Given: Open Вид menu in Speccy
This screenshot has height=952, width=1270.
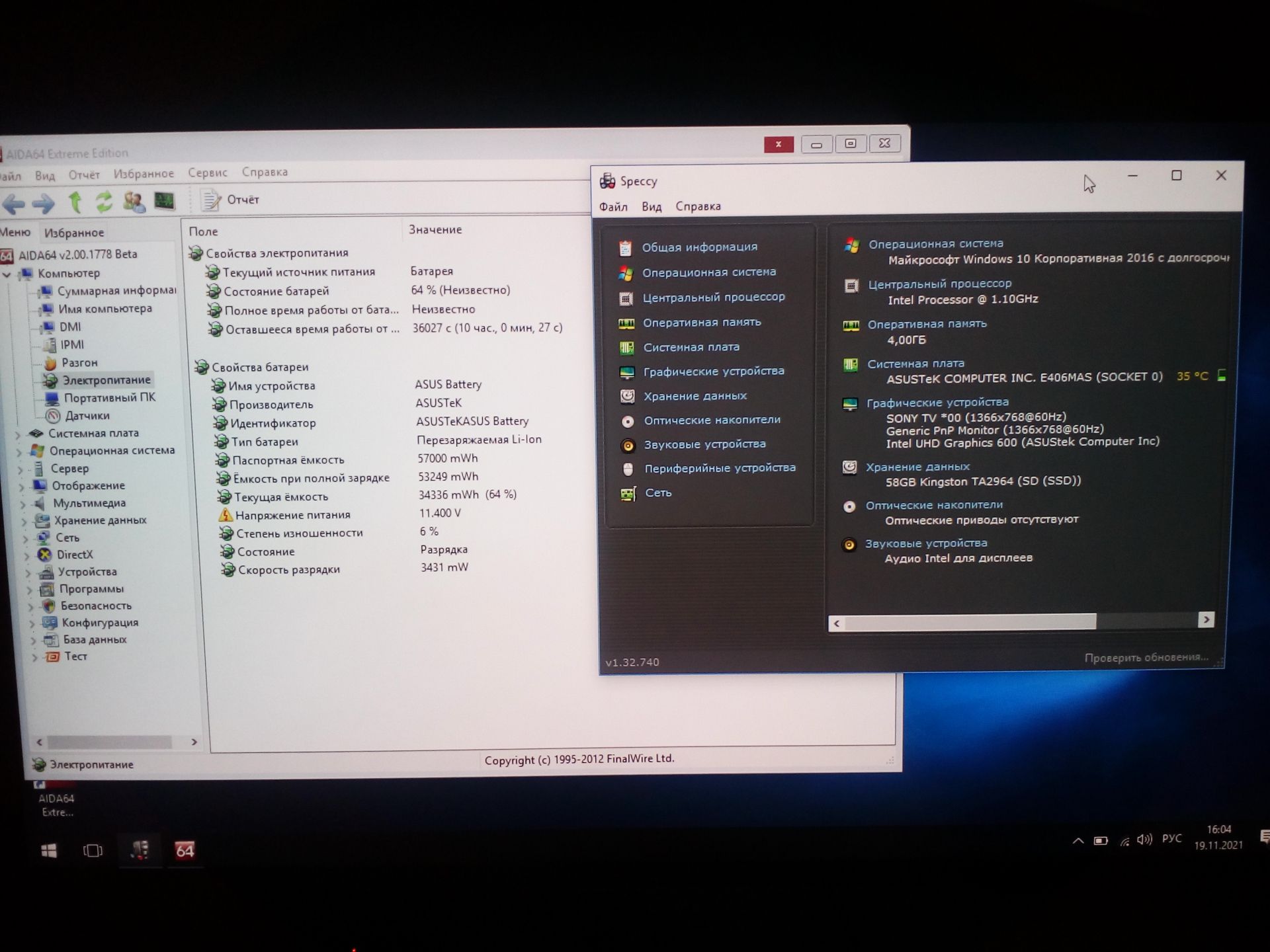Looking at the screenshot, I should coord(652,207).
